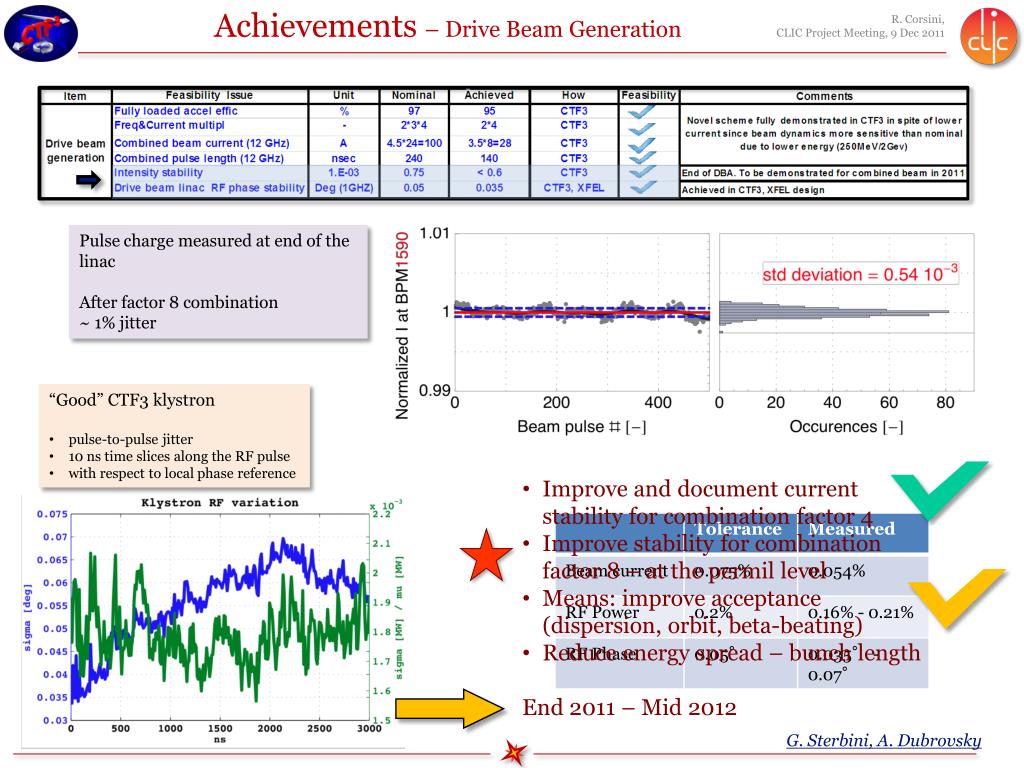This screenshot has height=768, width=1024.
Task: Click the 'Beam pulse # [–]' axis label
Action: click(x=581, y=427)
